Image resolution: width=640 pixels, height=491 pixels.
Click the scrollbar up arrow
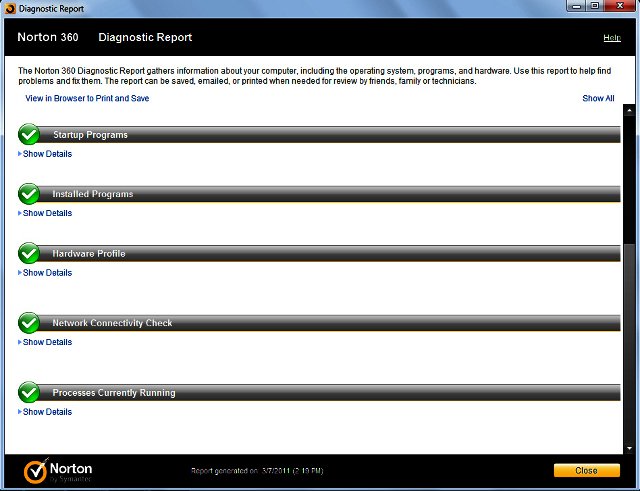629,110
